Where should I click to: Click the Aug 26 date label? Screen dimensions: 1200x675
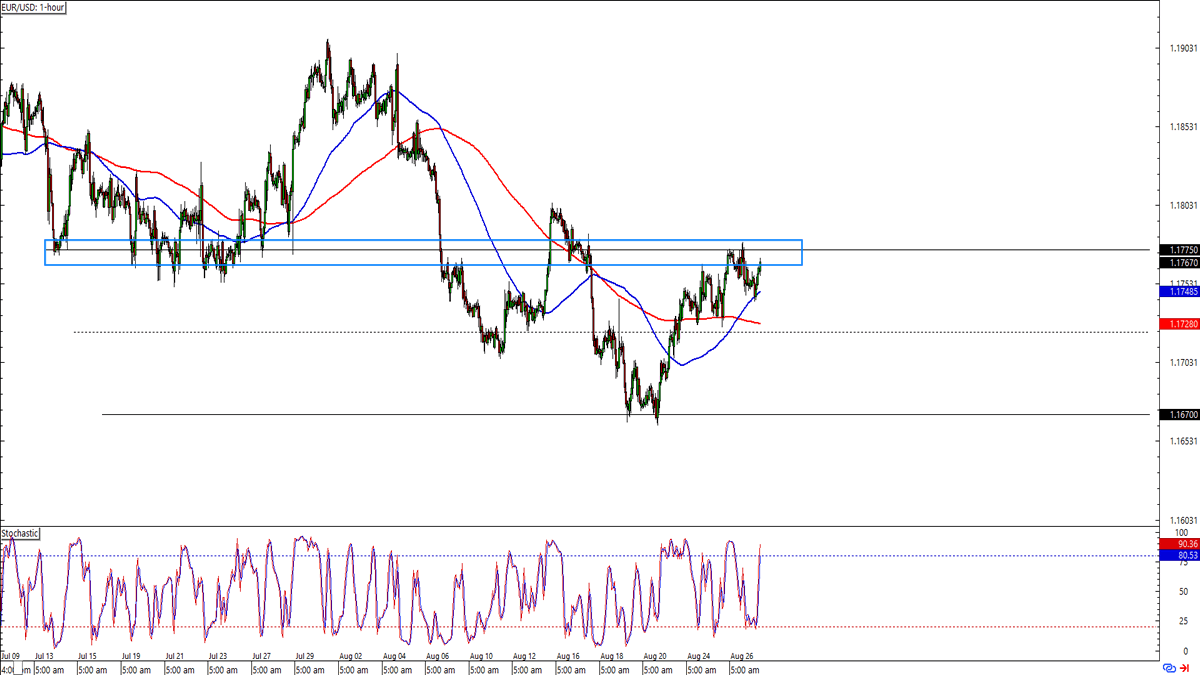[x=743, y=658]
